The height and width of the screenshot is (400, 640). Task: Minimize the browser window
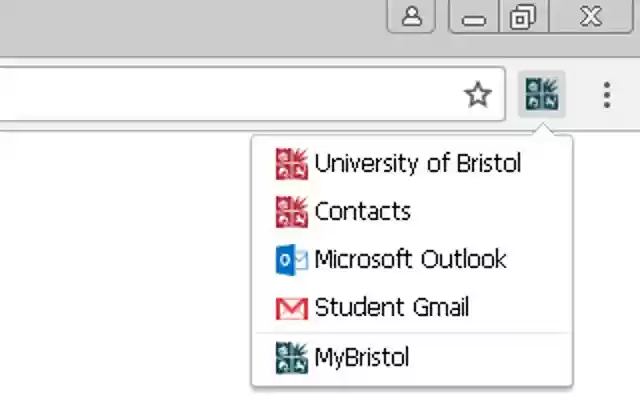point(474,18)
